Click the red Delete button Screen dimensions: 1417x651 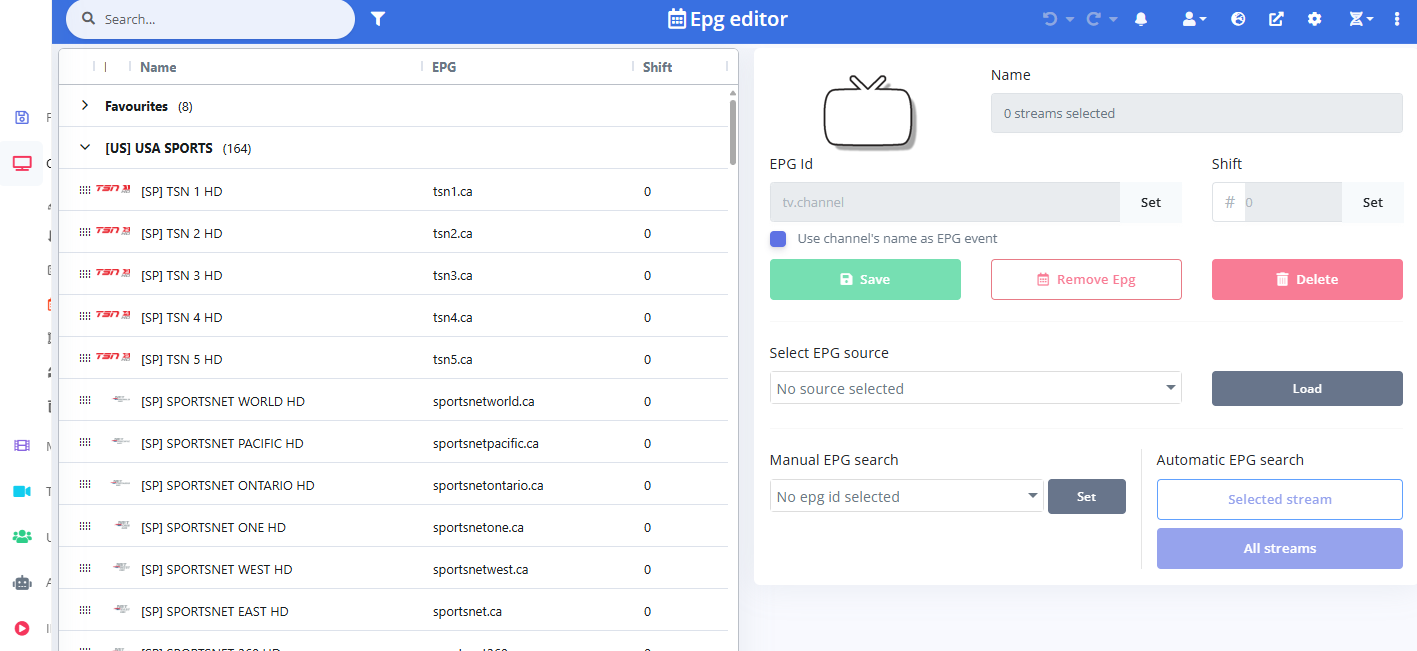tap(1307, 279)
